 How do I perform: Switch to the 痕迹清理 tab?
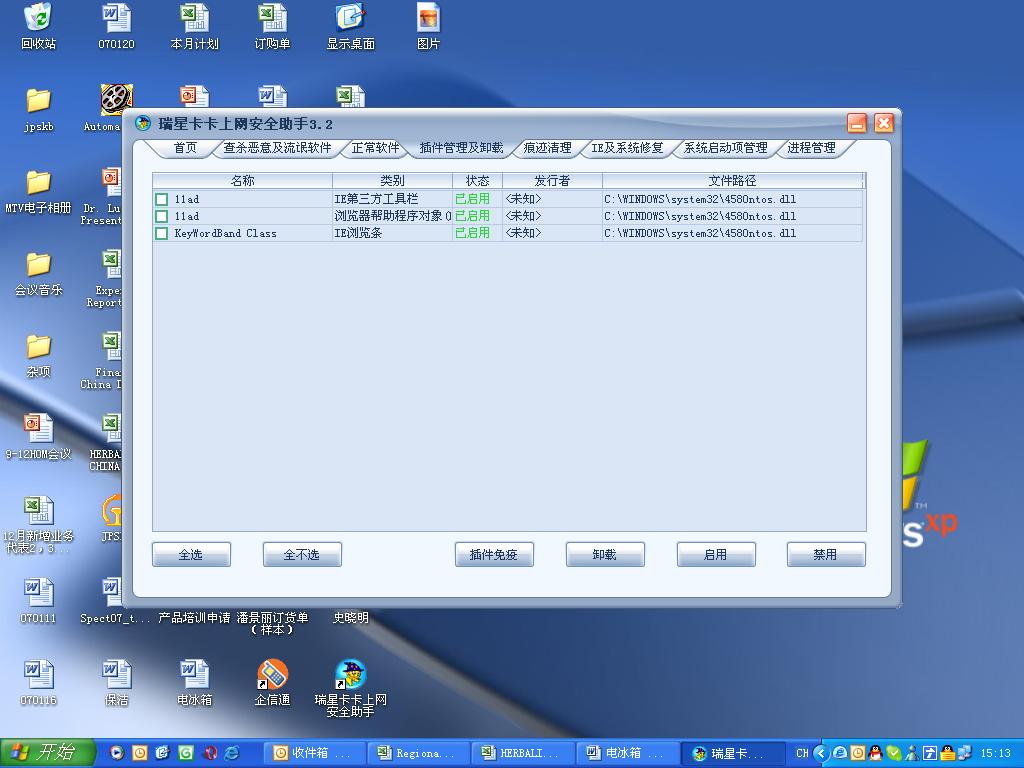pos(547,148)
